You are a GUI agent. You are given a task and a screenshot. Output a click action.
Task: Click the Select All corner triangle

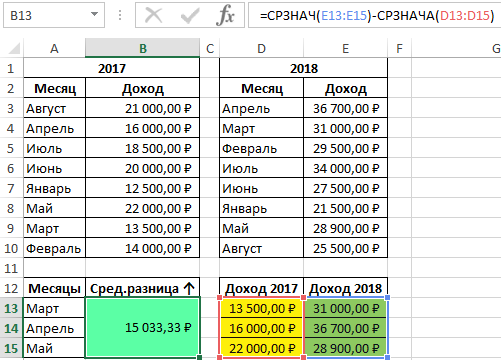pyautogui.click(x=14, y=49)
